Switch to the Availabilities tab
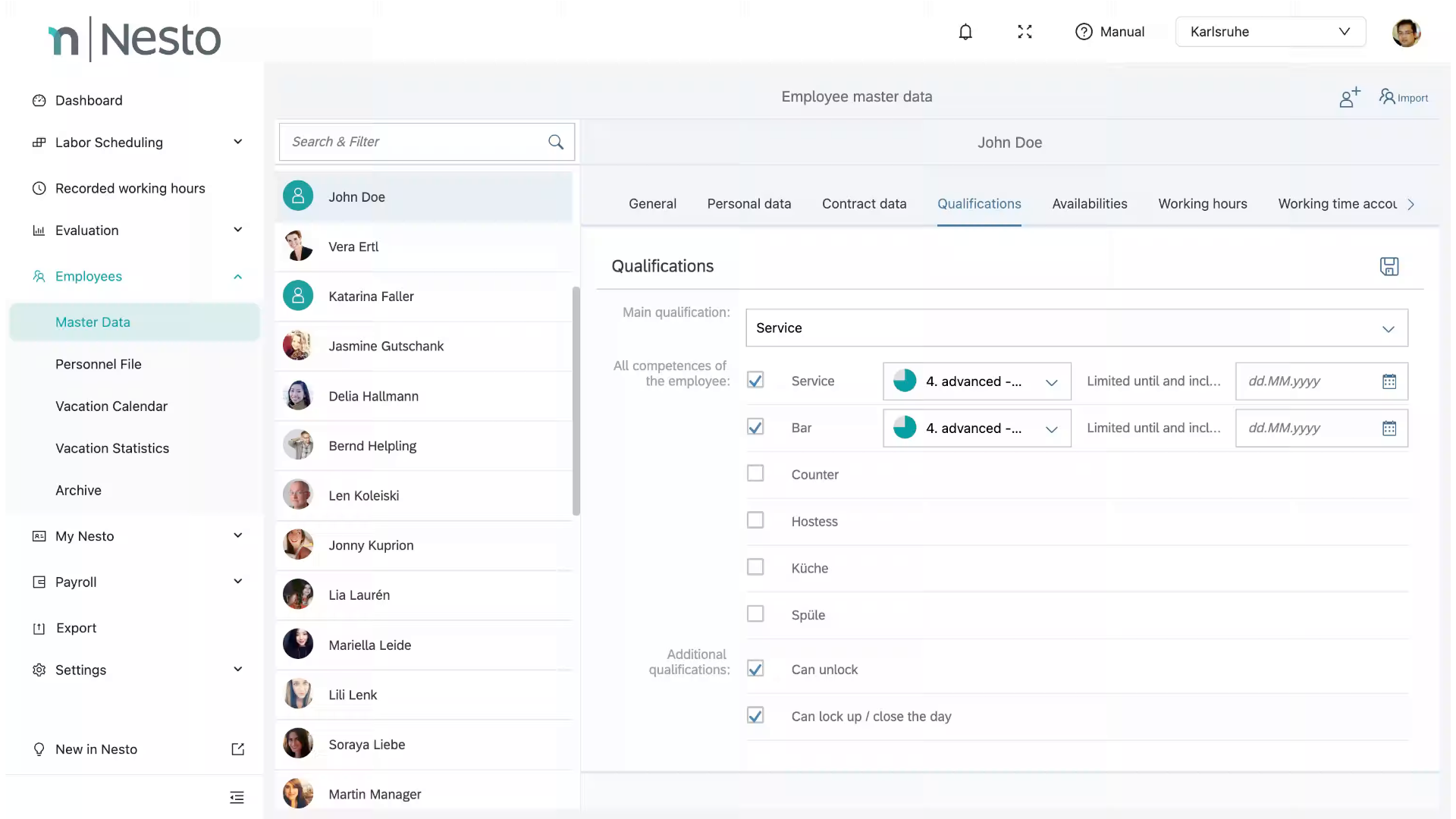This screenshot has height=819, width=1456. pos(1089,204)
